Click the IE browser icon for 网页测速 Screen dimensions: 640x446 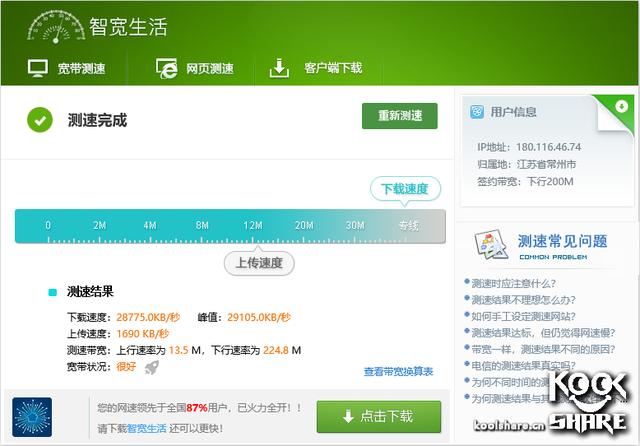167,68
